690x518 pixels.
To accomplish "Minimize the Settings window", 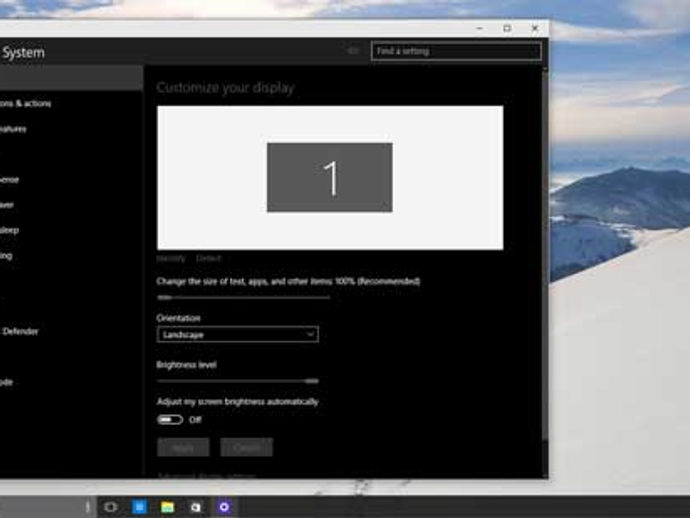I will [480, 28].
